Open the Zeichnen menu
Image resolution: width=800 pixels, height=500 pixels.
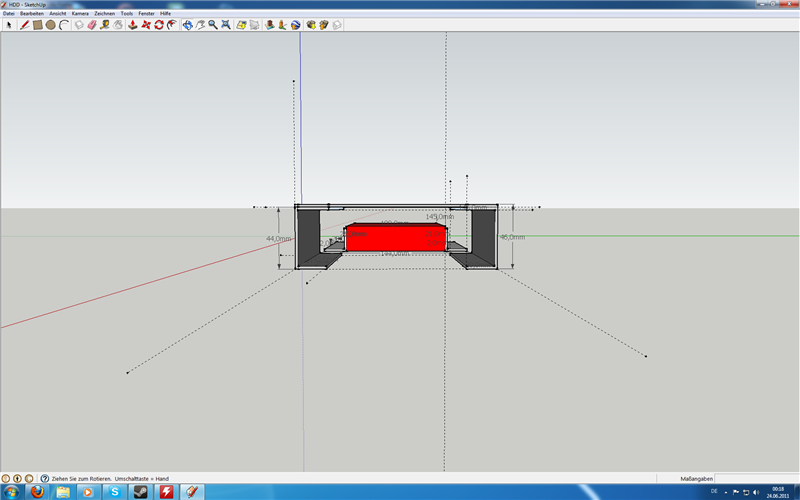(x=105, y=14)
